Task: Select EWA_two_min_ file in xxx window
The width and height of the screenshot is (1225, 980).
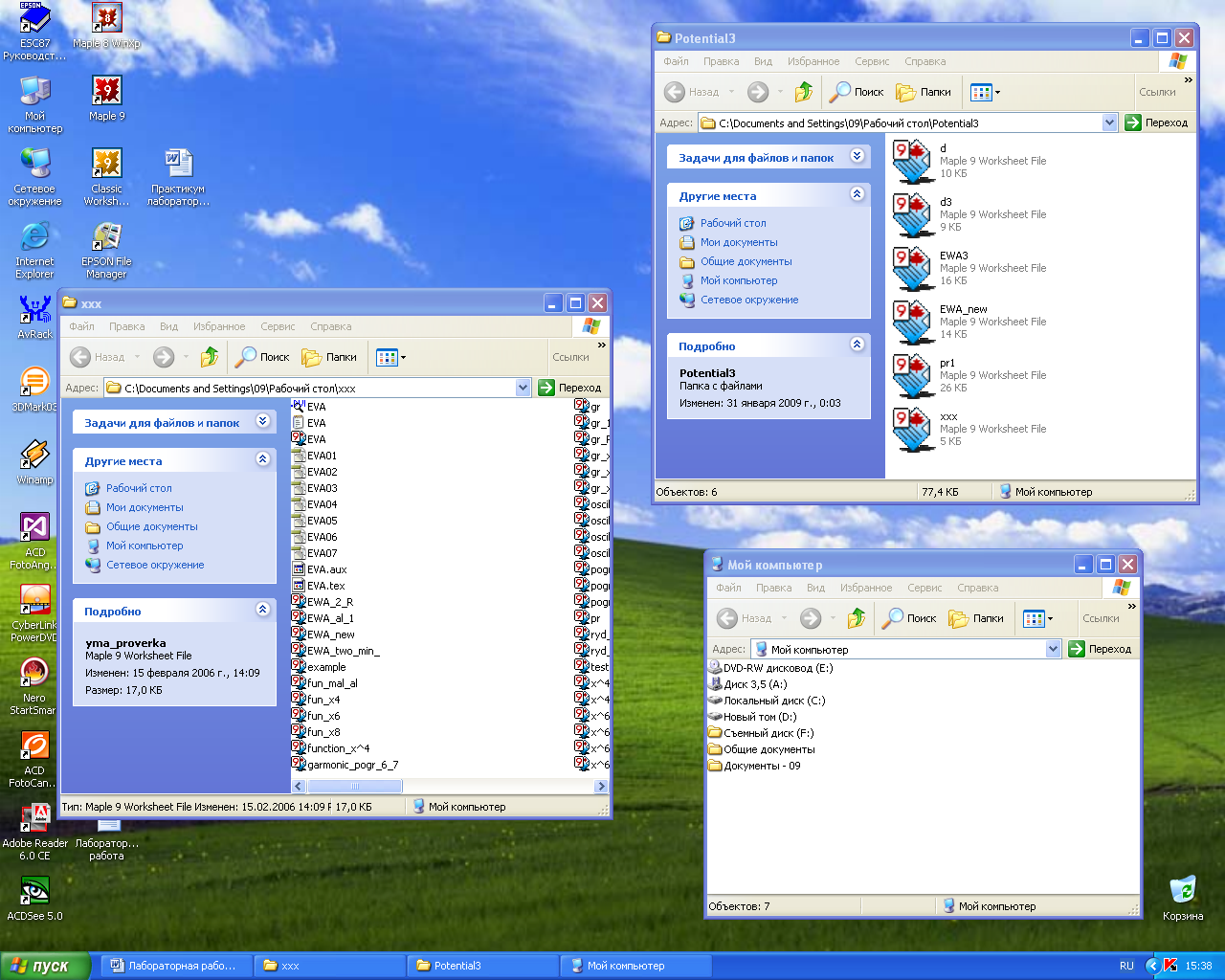Action: point(336,651)
